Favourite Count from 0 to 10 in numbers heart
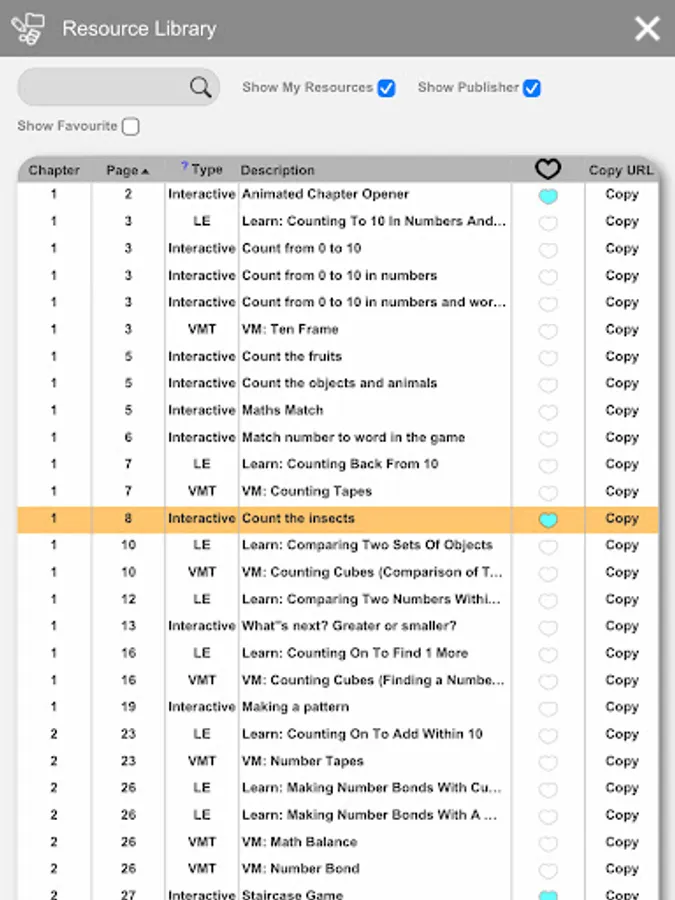The image size is (675, 900). click(x=548, y=277)
